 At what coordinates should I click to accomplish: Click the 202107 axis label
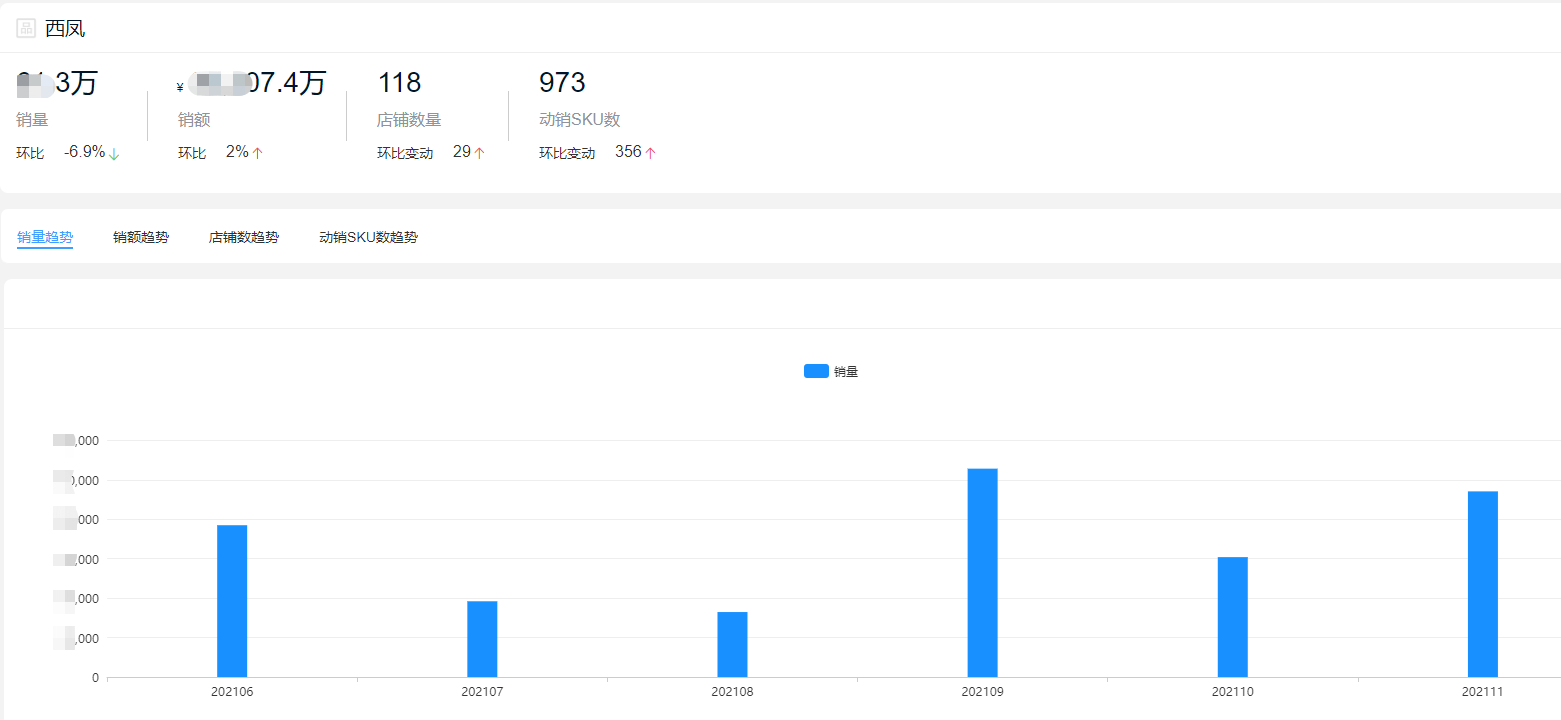[482, 691]
